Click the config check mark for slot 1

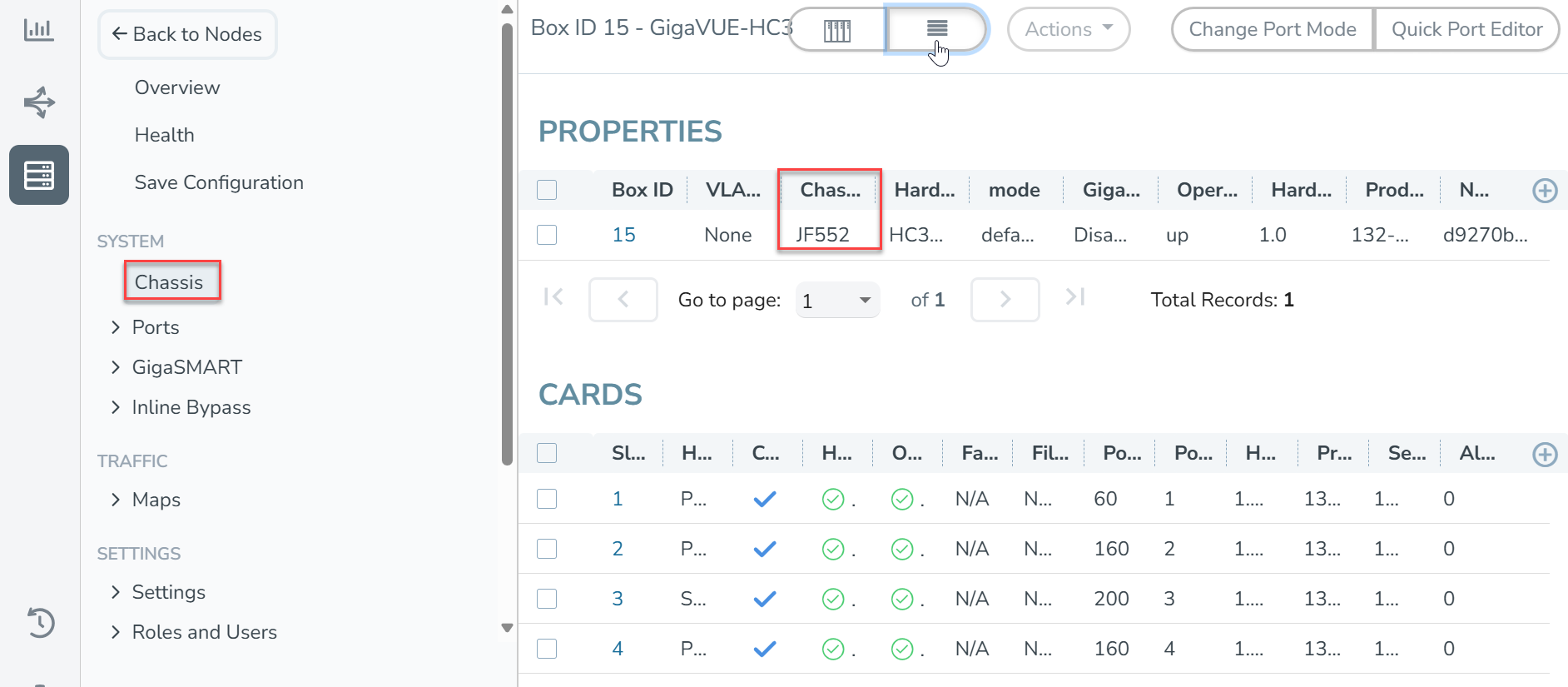pyautogui.click(x=764, y=499)
